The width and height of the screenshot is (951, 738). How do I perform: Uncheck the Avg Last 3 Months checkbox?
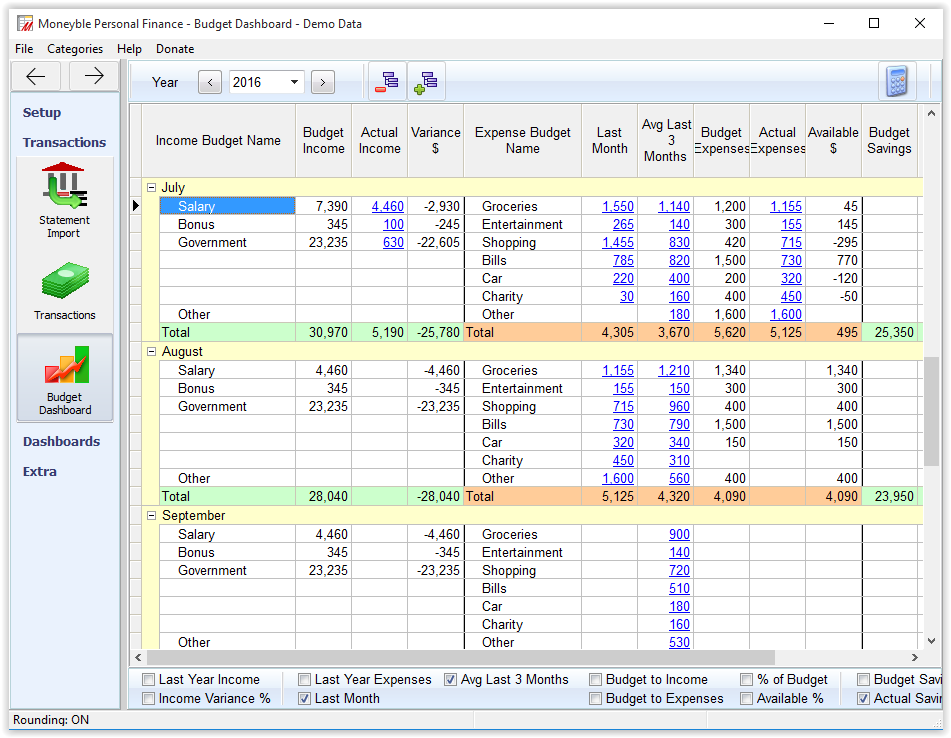451,680
